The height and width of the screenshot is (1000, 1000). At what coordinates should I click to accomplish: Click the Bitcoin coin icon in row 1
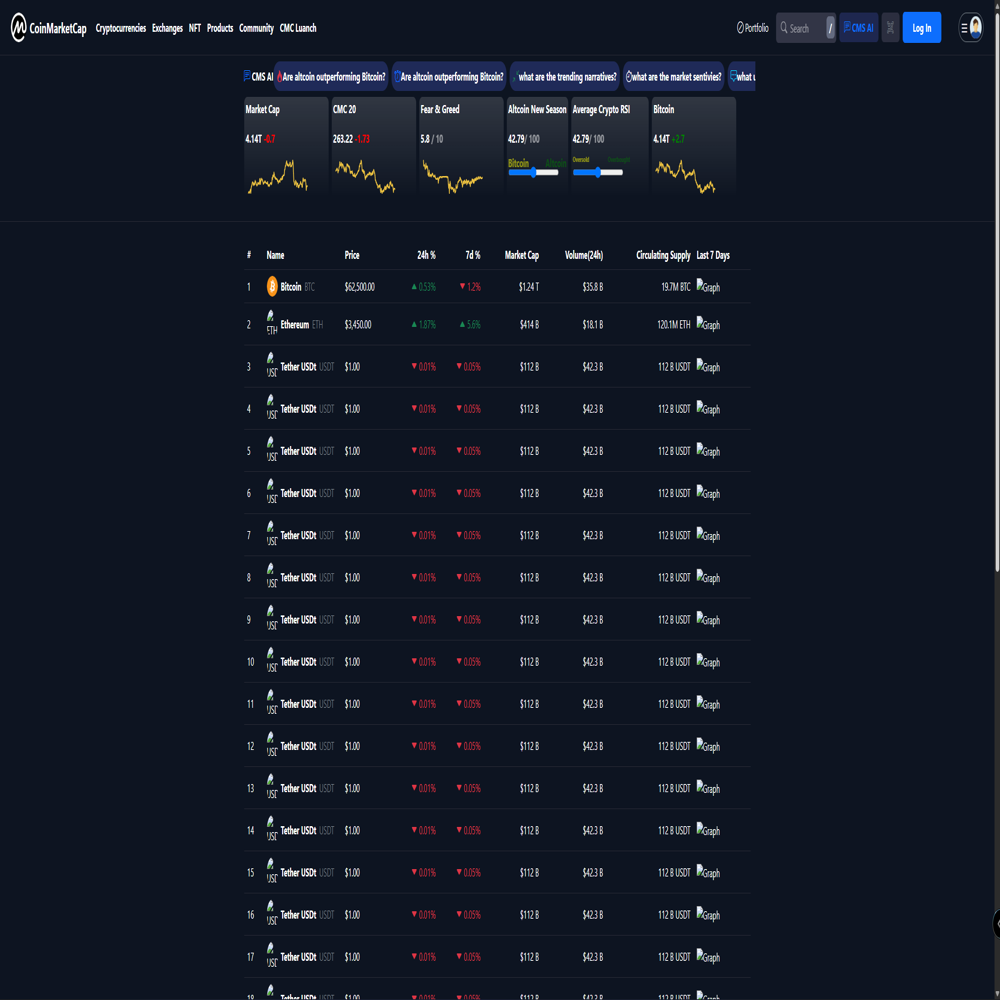click(x=272, y=287)
